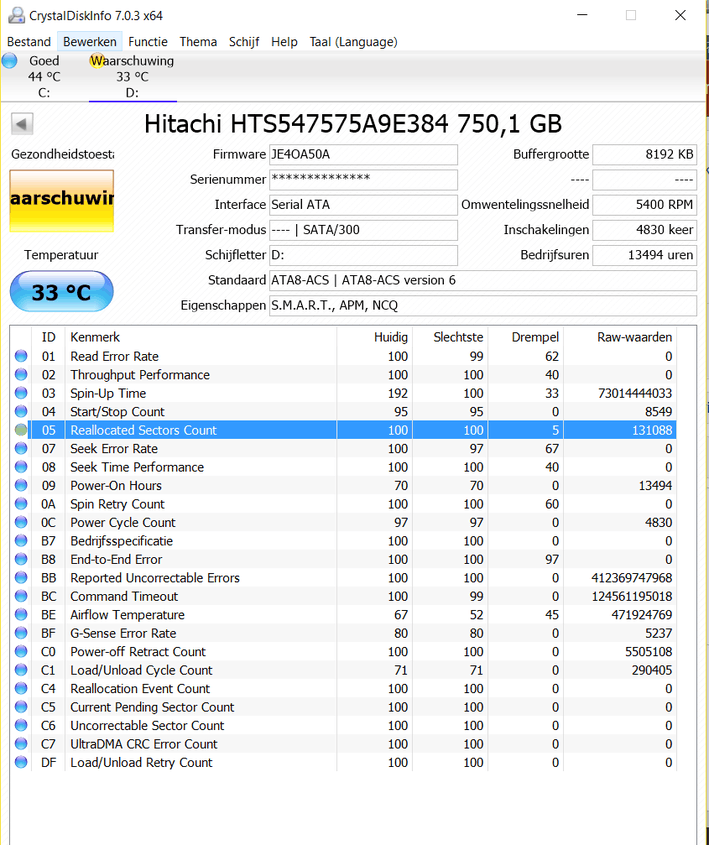Click the status icon for Command Timeout
The image size is (709, 845).
point(21,596)
